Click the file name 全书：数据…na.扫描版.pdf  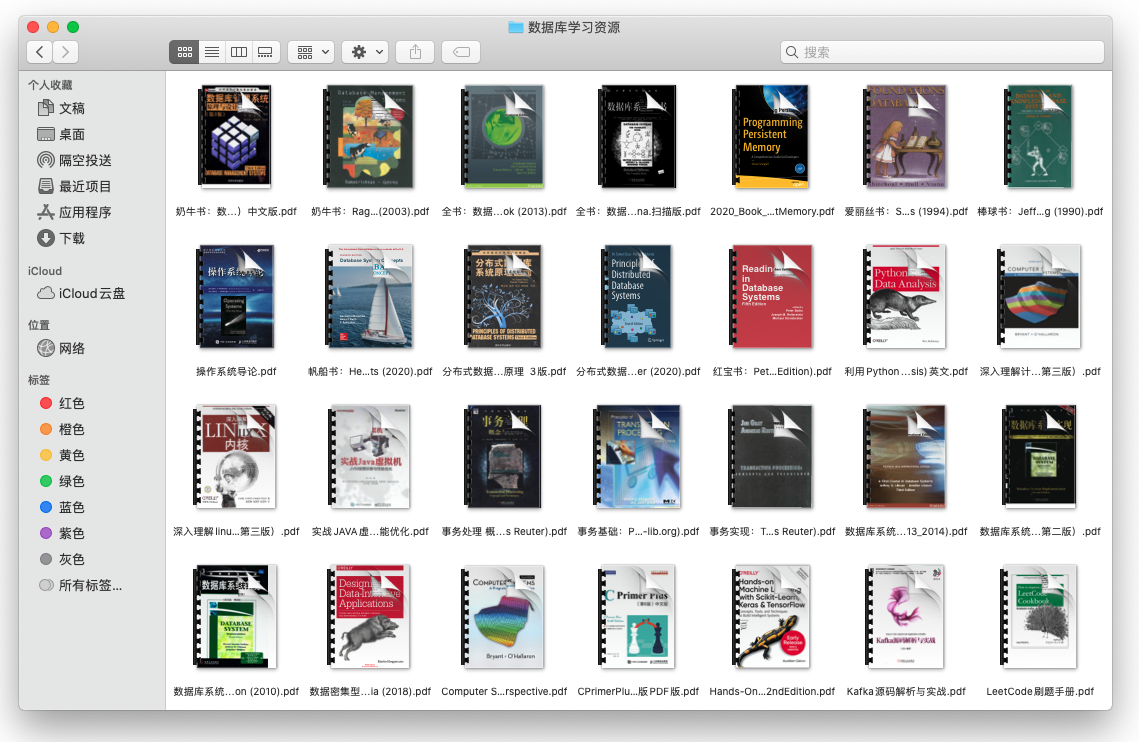pos(638,211)
